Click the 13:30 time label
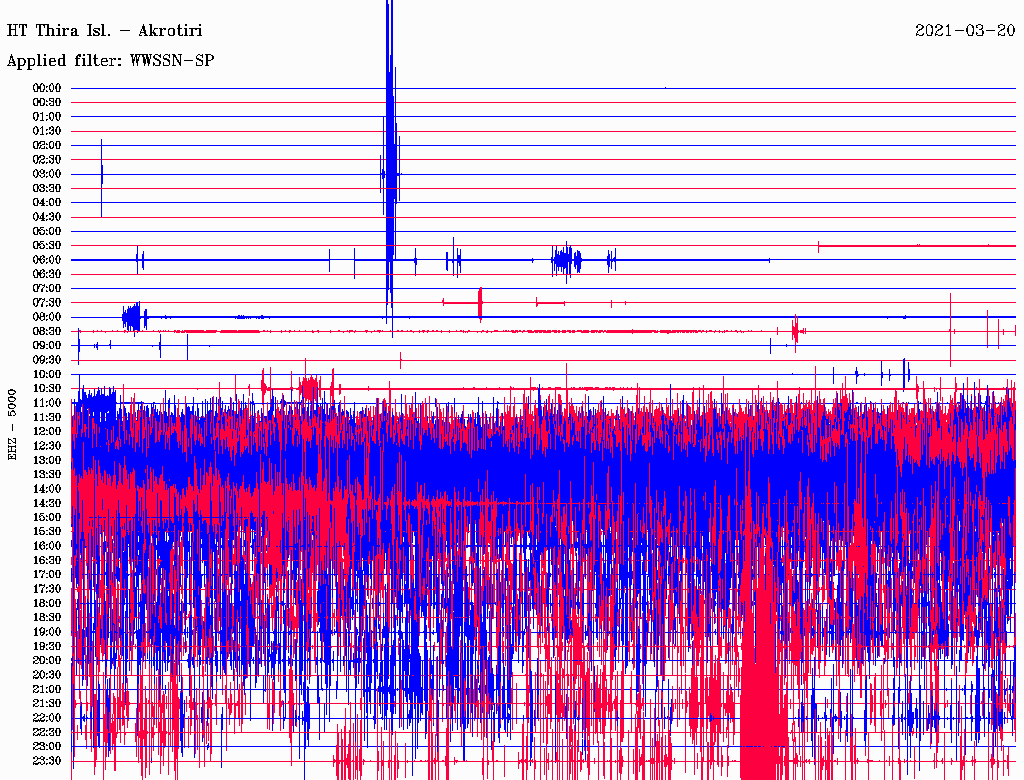This screenshot has width=1024, height=780. click(47, 474)
